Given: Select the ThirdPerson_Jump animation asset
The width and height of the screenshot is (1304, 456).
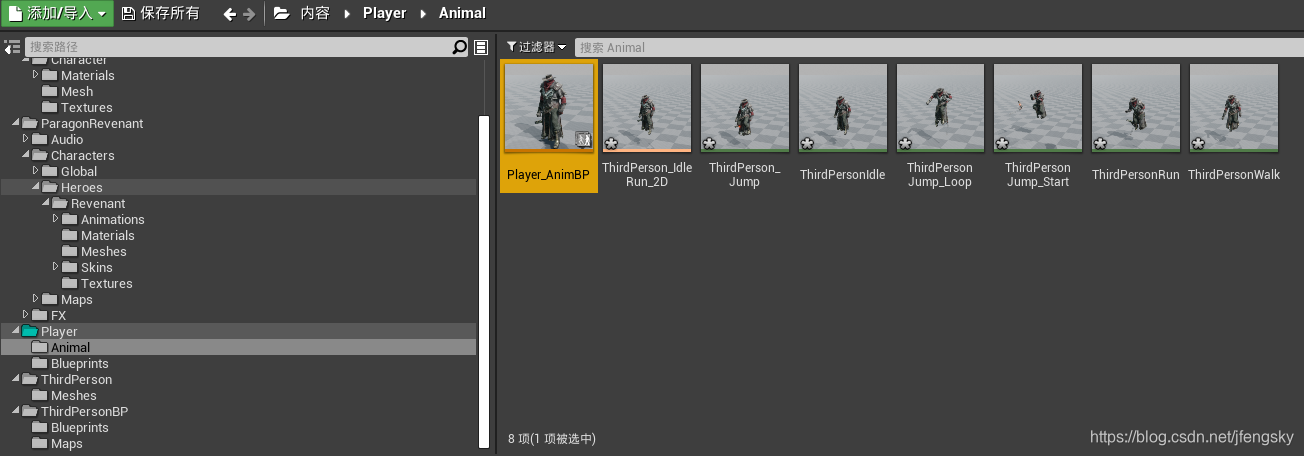Looking at the screenshot, I should tap(745, 126).
